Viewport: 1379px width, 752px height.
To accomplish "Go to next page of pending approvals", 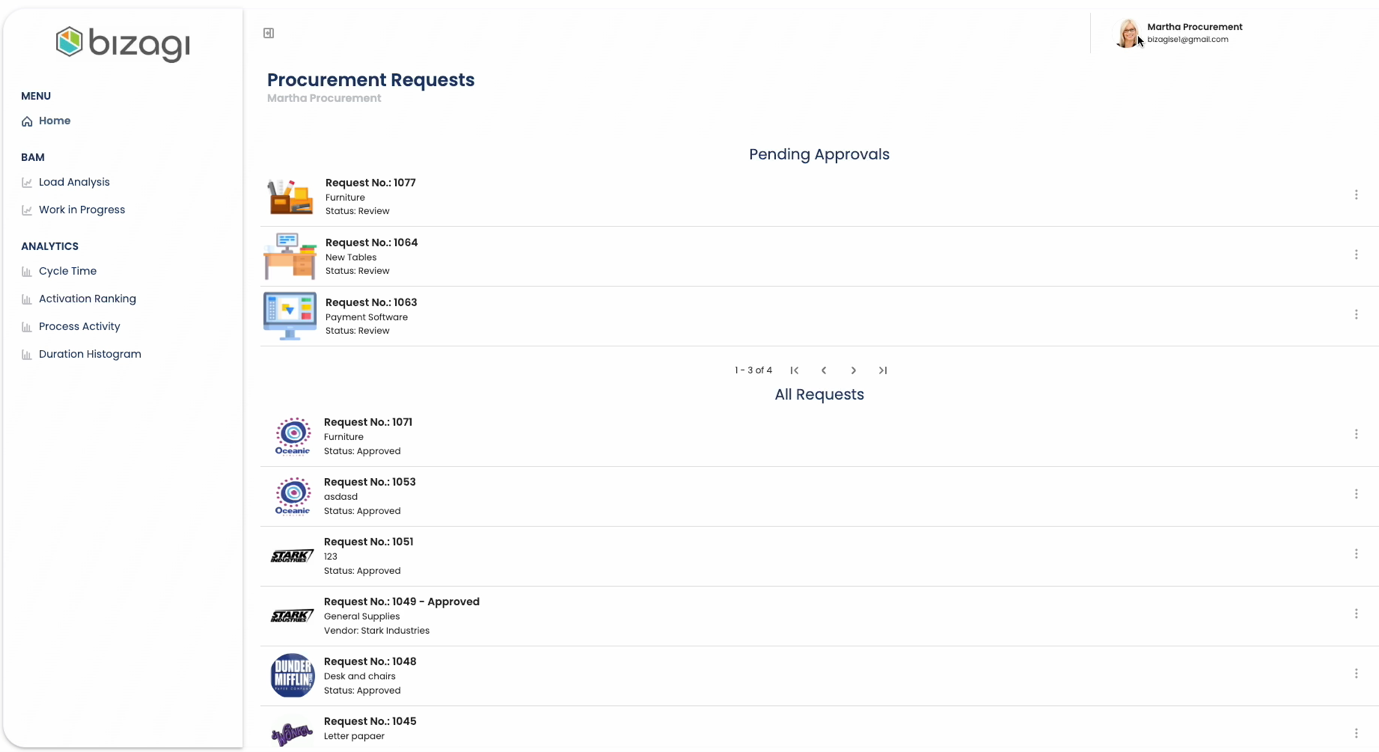I will (853, 371).
